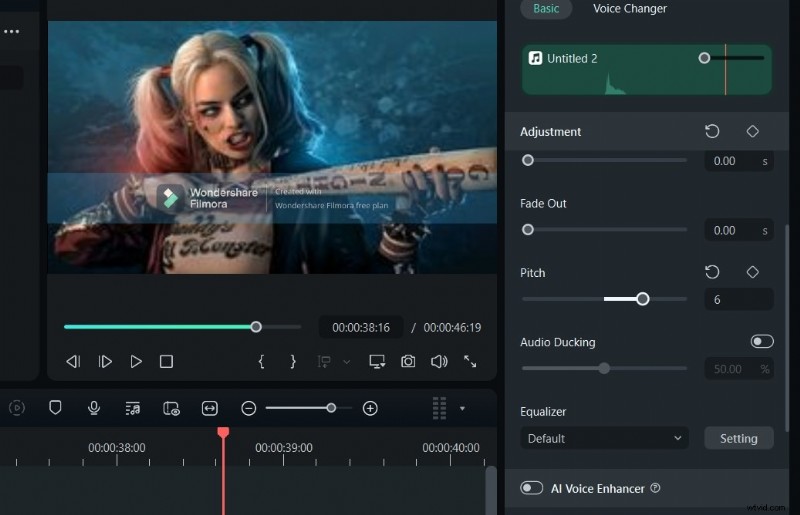This screenshot has width=800, height=515.
Task: Open the preview volume speaker icon
Action: tap(439, 361)
